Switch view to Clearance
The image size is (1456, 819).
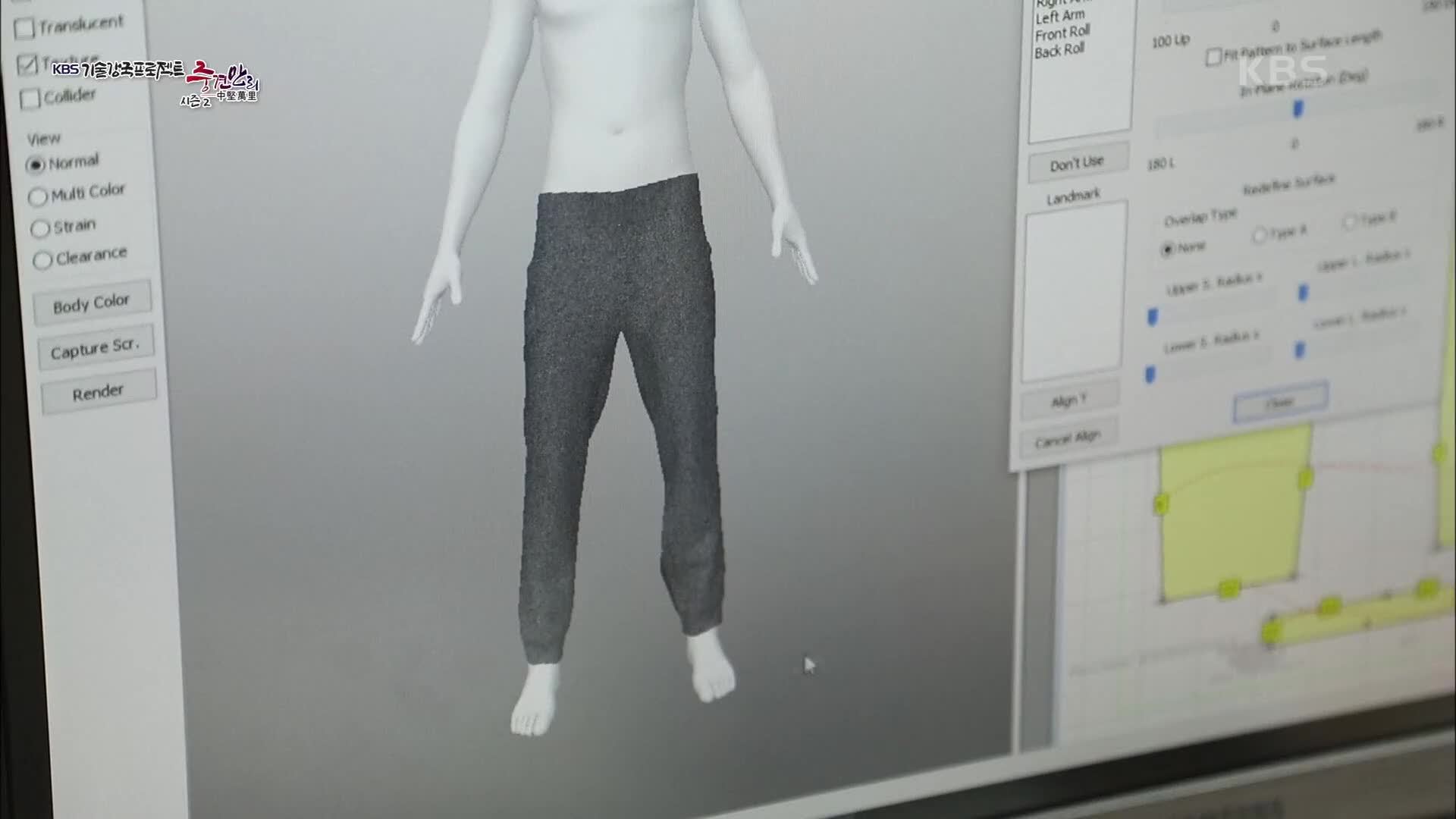(x=42, y=260)
